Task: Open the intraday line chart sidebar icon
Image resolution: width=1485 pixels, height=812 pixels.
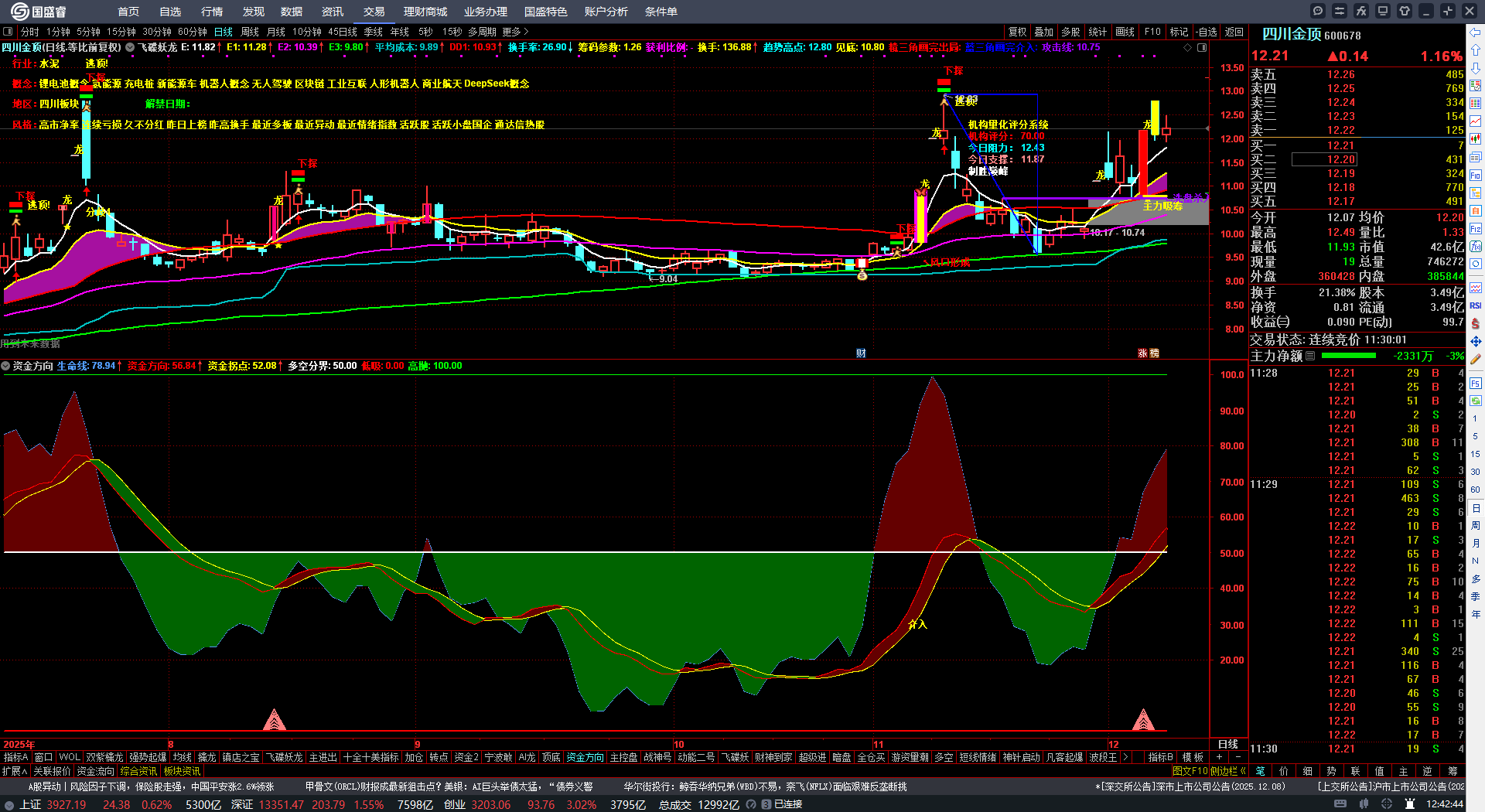Action: [1476, 121]
